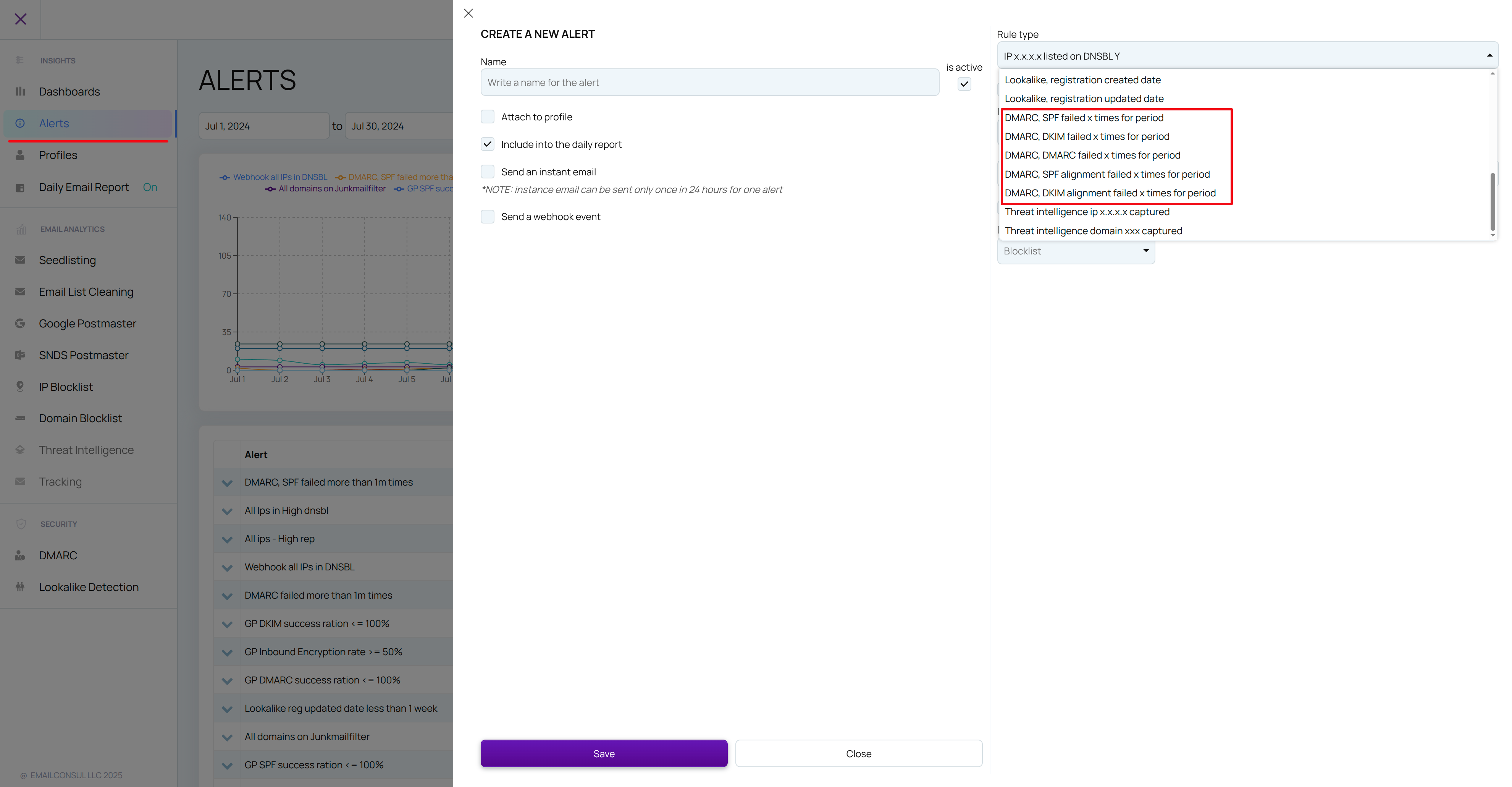Screen dimensions: 1512x787
Task: Expand the 'All Ips in High dnsbl' row
Action: [227, 511]
